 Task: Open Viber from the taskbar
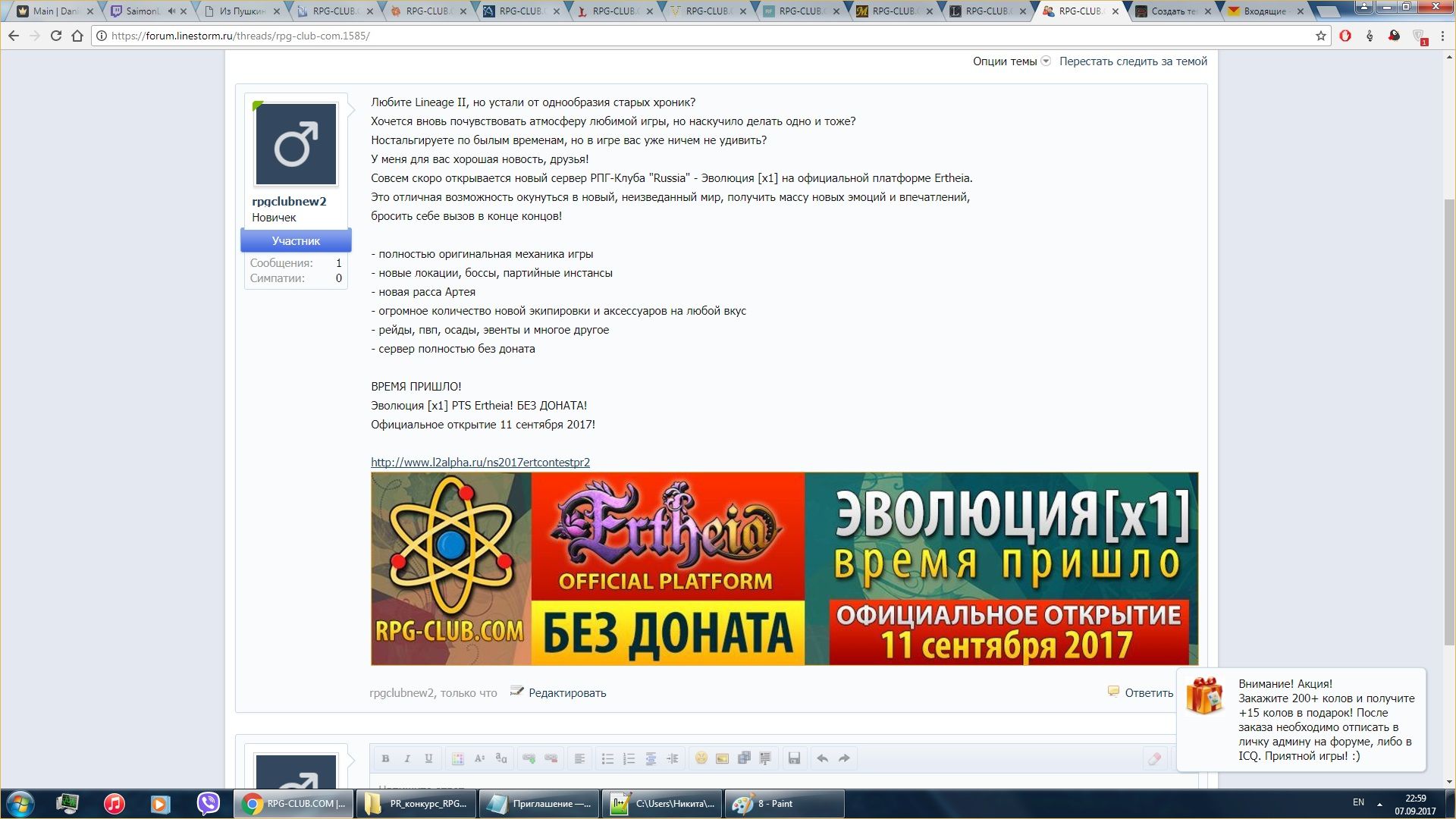[x=208, y=804]
